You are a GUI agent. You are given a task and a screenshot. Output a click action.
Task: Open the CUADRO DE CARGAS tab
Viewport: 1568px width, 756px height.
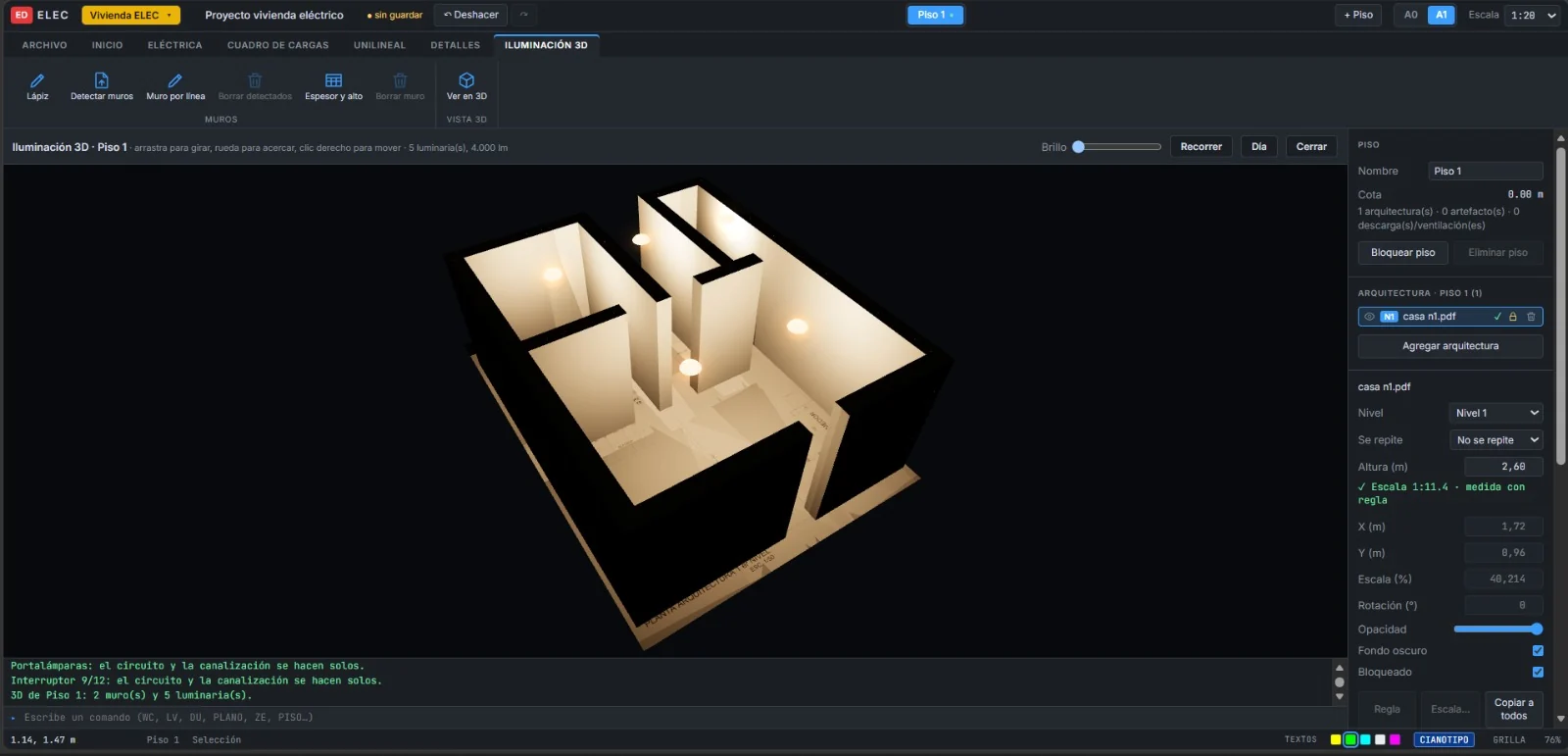(278, 45)
